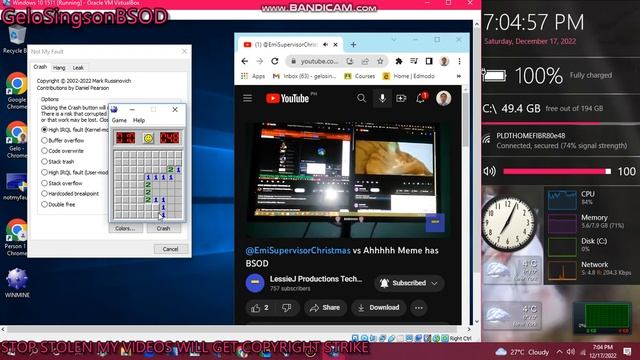The height and width of the screenshot is (360, 640).
Task: Go back in Chrome browser
Action: [244, 61]
